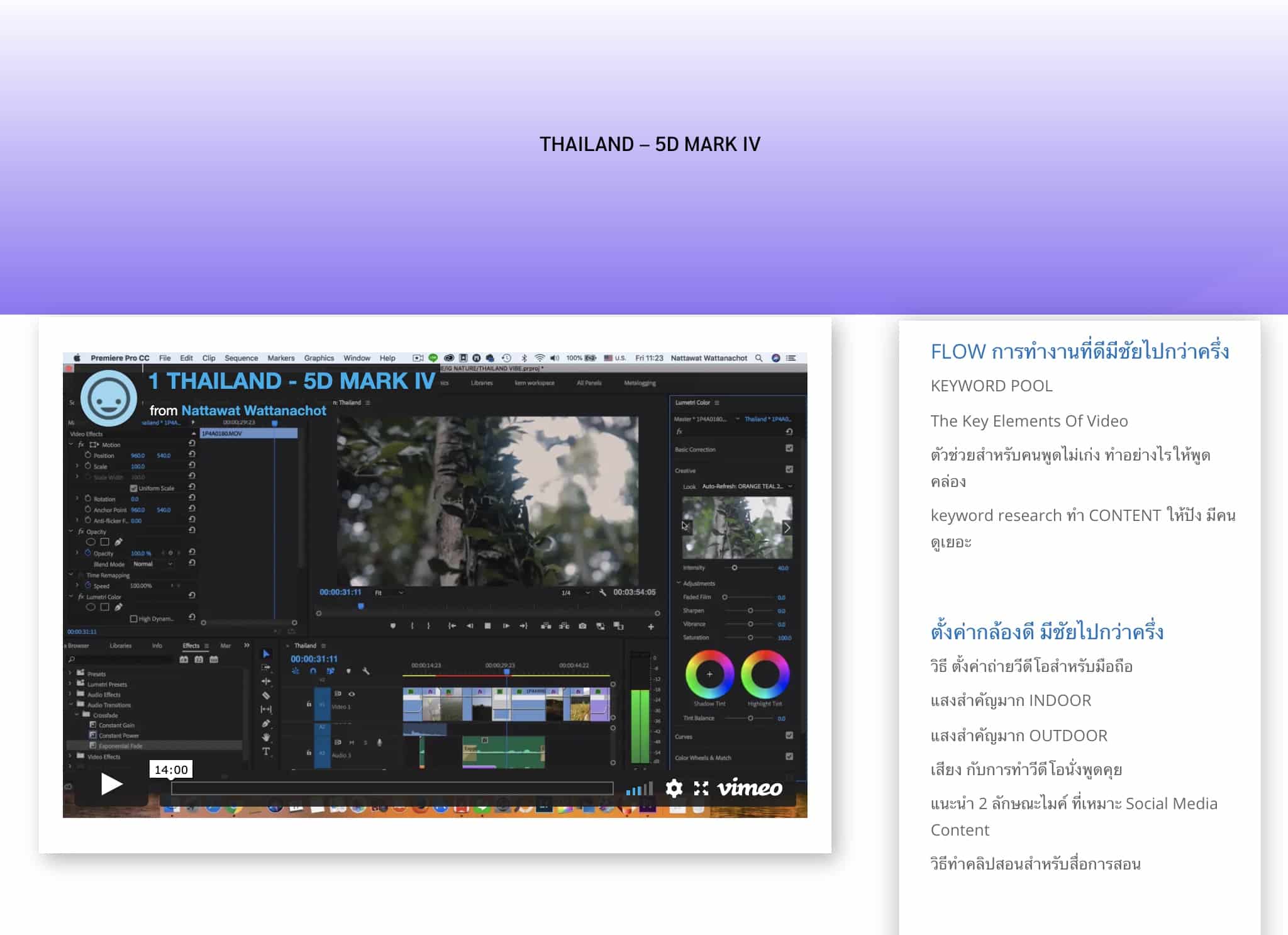Viewport: 1288px width, 935px height.
Task: Open 'วิธีทำคลิปสอนสำหรับสื่อการสอน' lesson link
Action: [x=1035, y=863]
